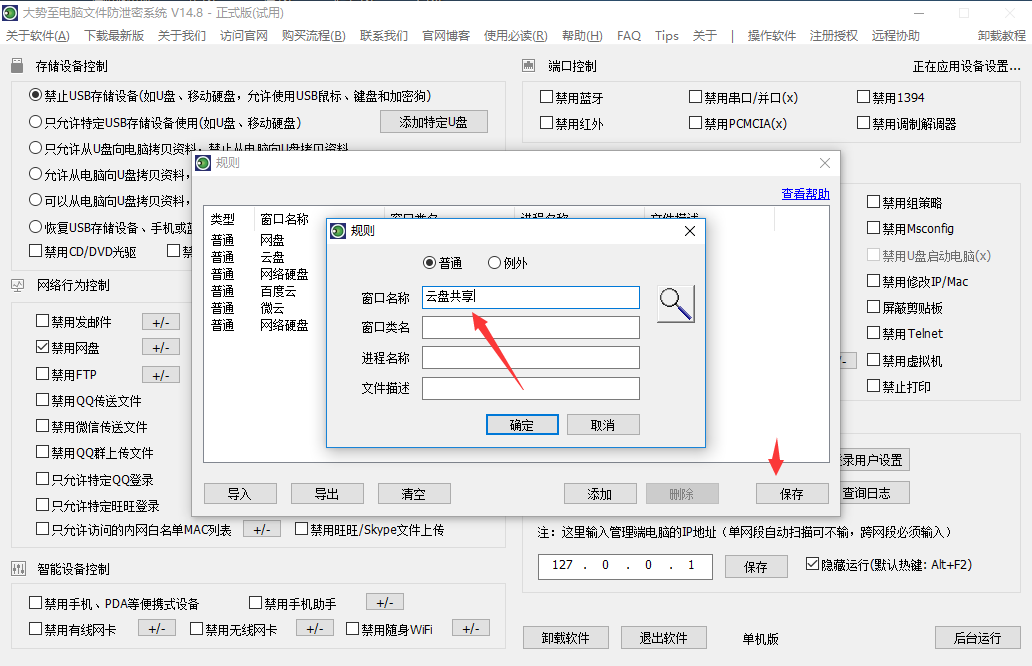The image size is (1032, 666).
Task: Click the magnifier search icon in rule dialog
Action: coord(676,302)
